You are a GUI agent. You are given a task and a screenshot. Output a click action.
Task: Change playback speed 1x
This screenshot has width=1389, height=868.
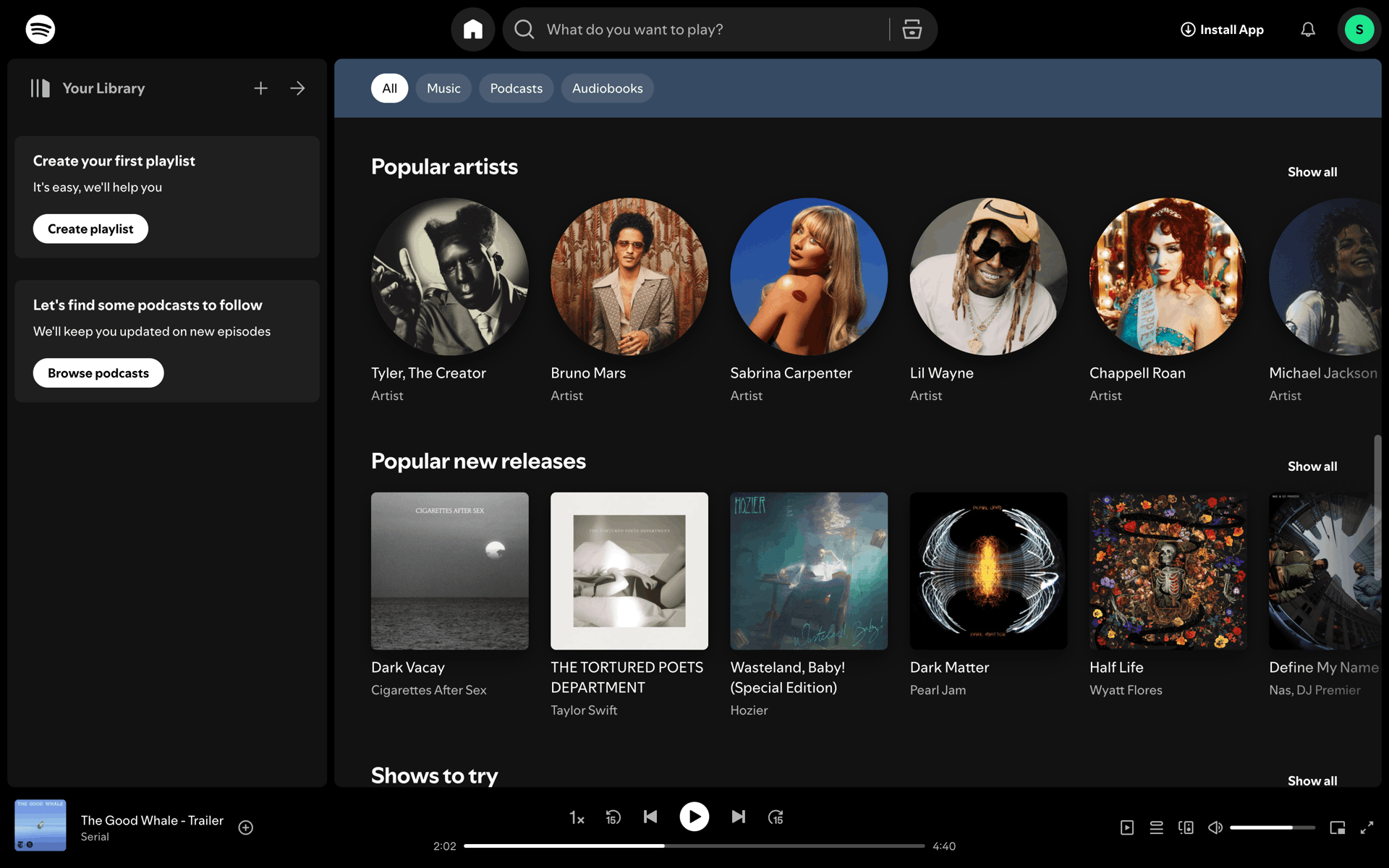pyautogui.click(x=577, y=817)
